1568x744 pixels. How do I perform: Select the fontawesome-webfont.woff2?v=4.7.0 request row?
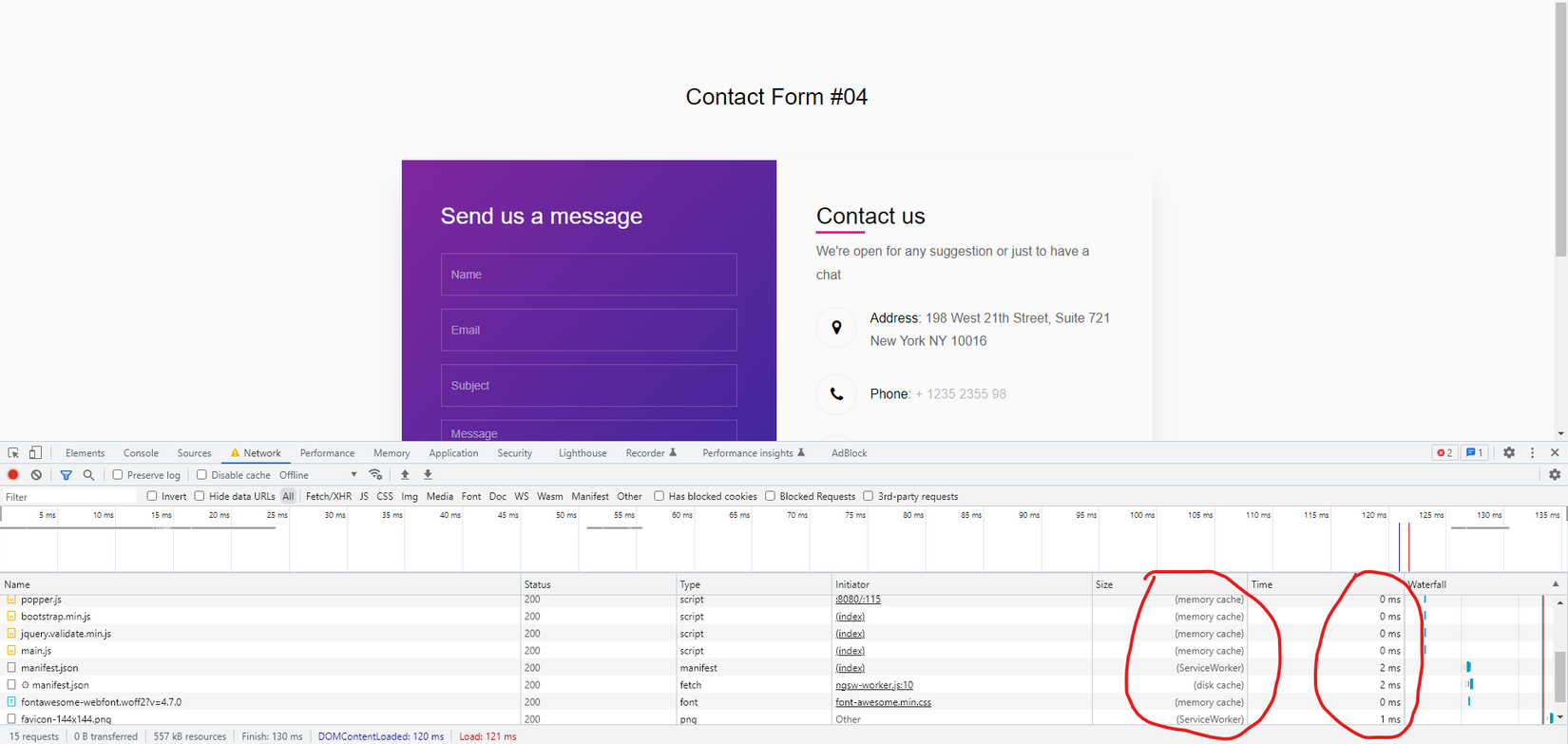701,702
